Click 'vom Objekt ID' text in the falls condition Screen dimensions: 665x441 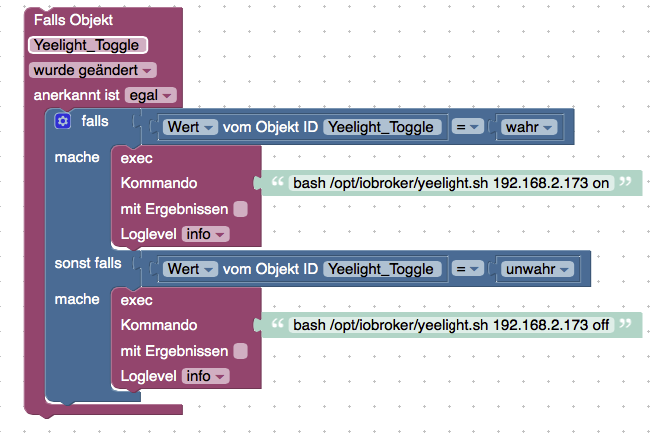pyautogui.click(x=271, y=127)
